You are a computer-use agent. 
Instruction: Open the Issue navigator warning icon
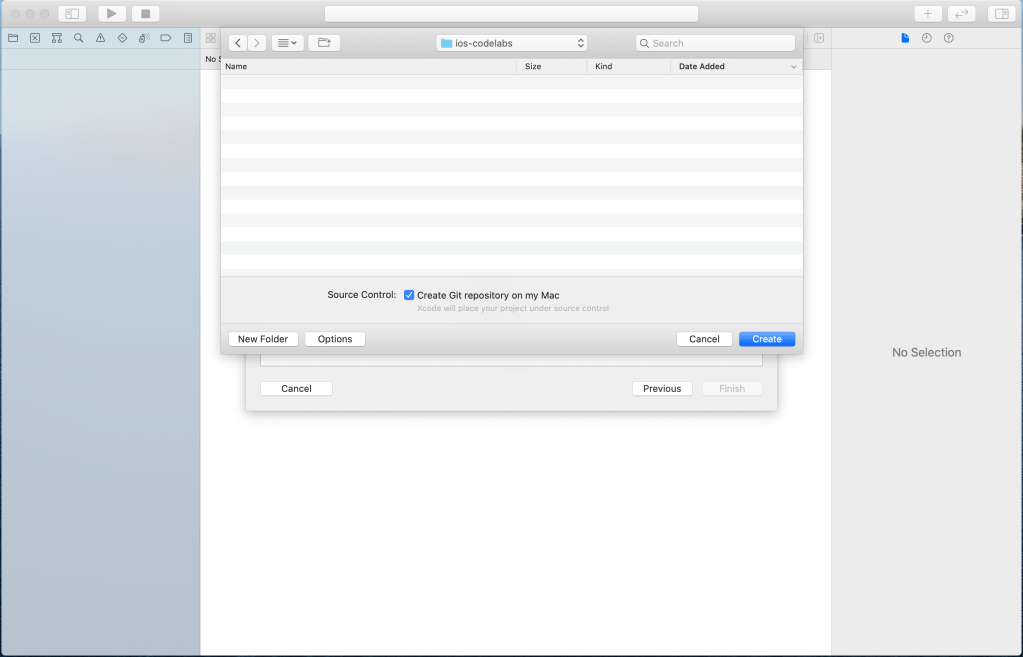point(100,38)
